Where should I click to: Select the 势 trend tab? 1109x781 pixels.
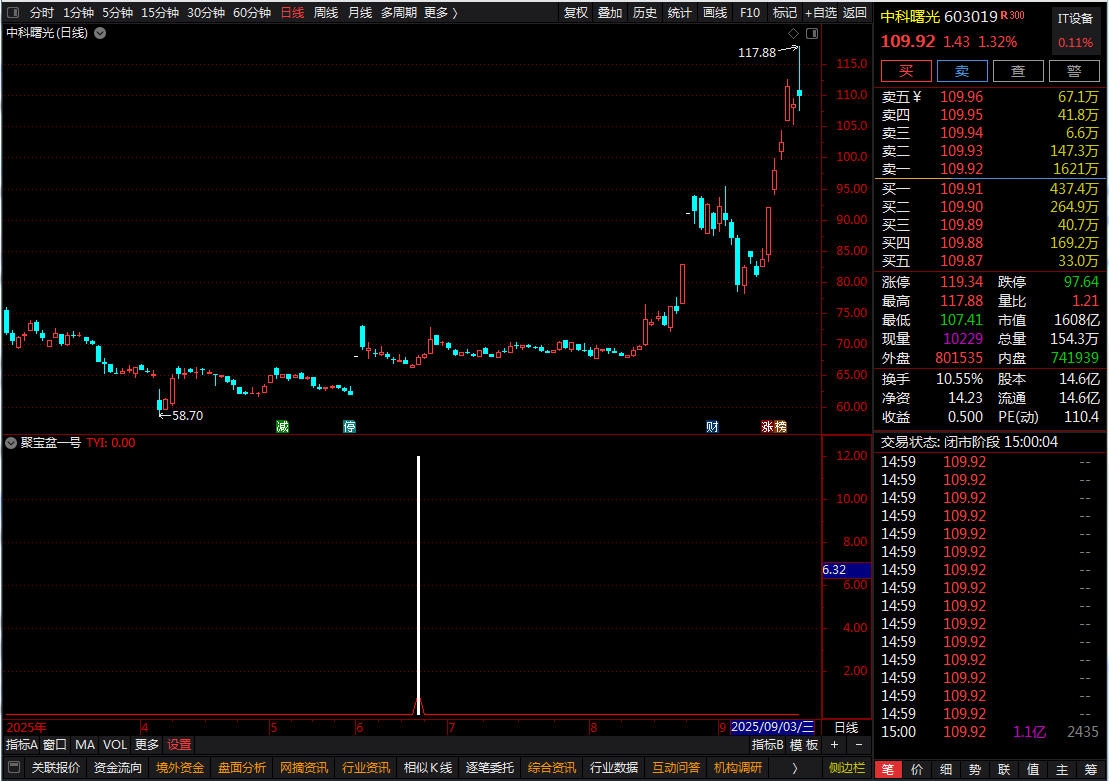[975, 770]
